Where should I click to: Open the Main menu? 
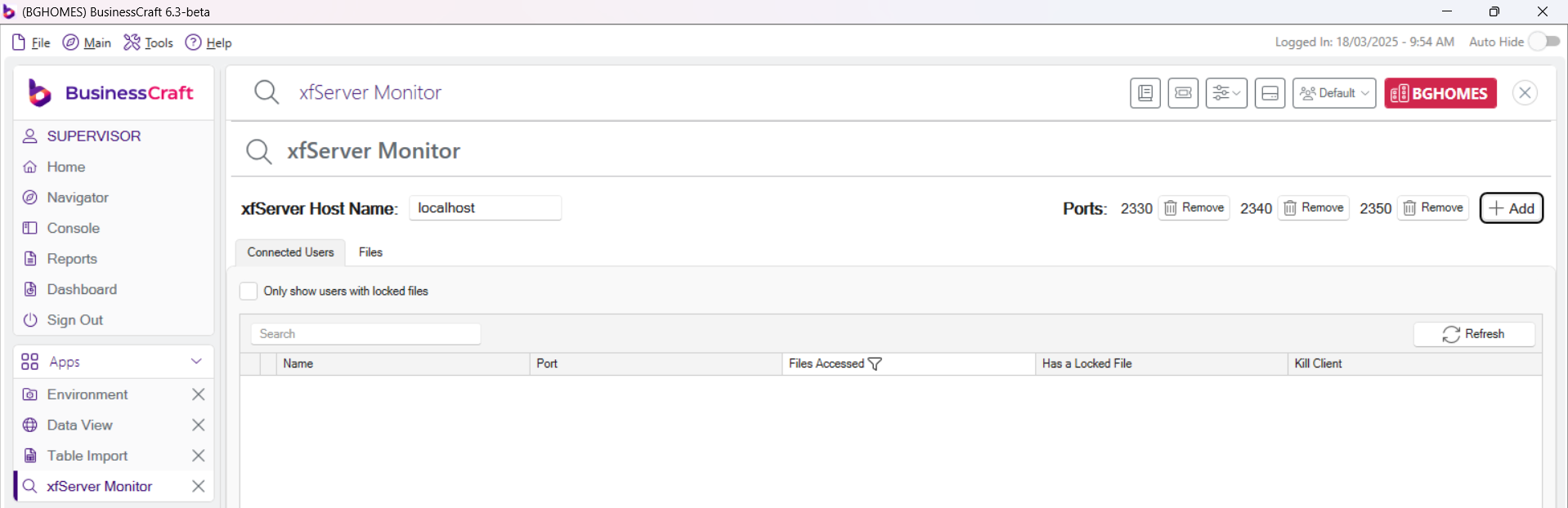point(87,42)
